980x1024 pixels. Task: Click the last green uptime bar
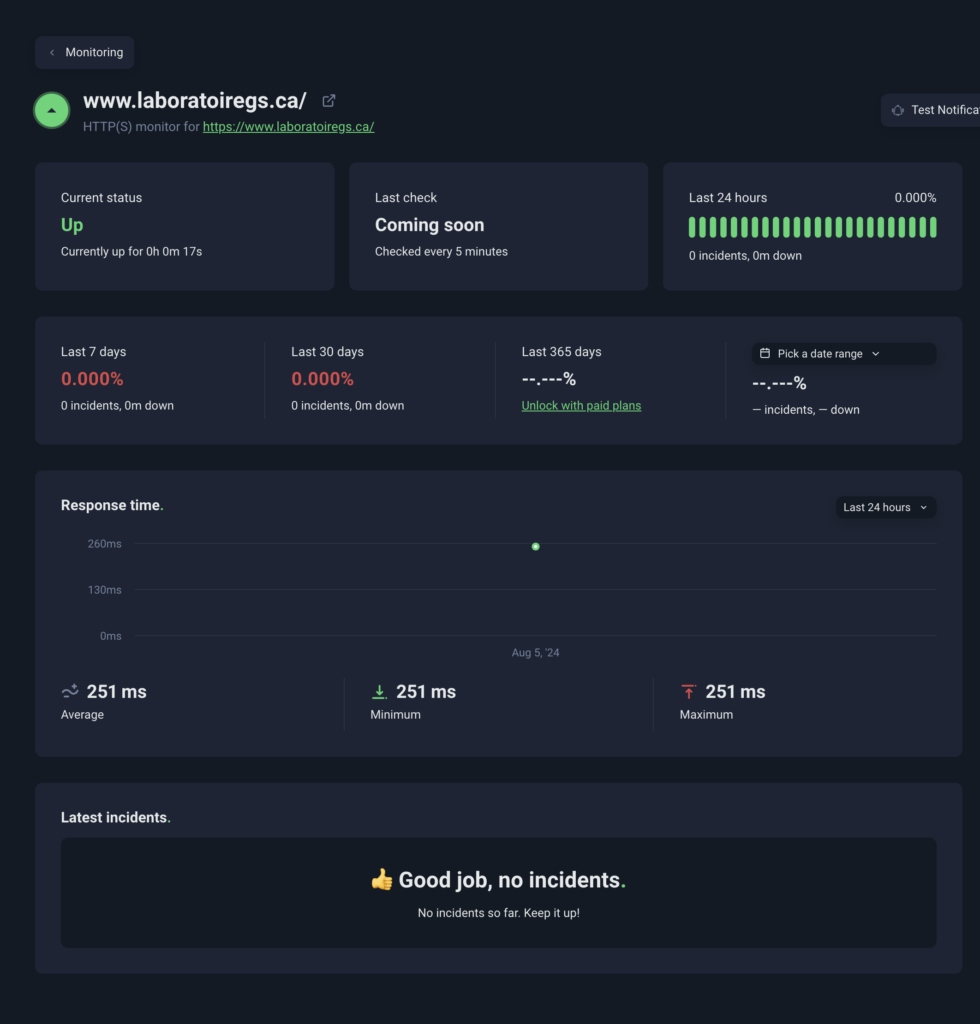tap(933, 227)
